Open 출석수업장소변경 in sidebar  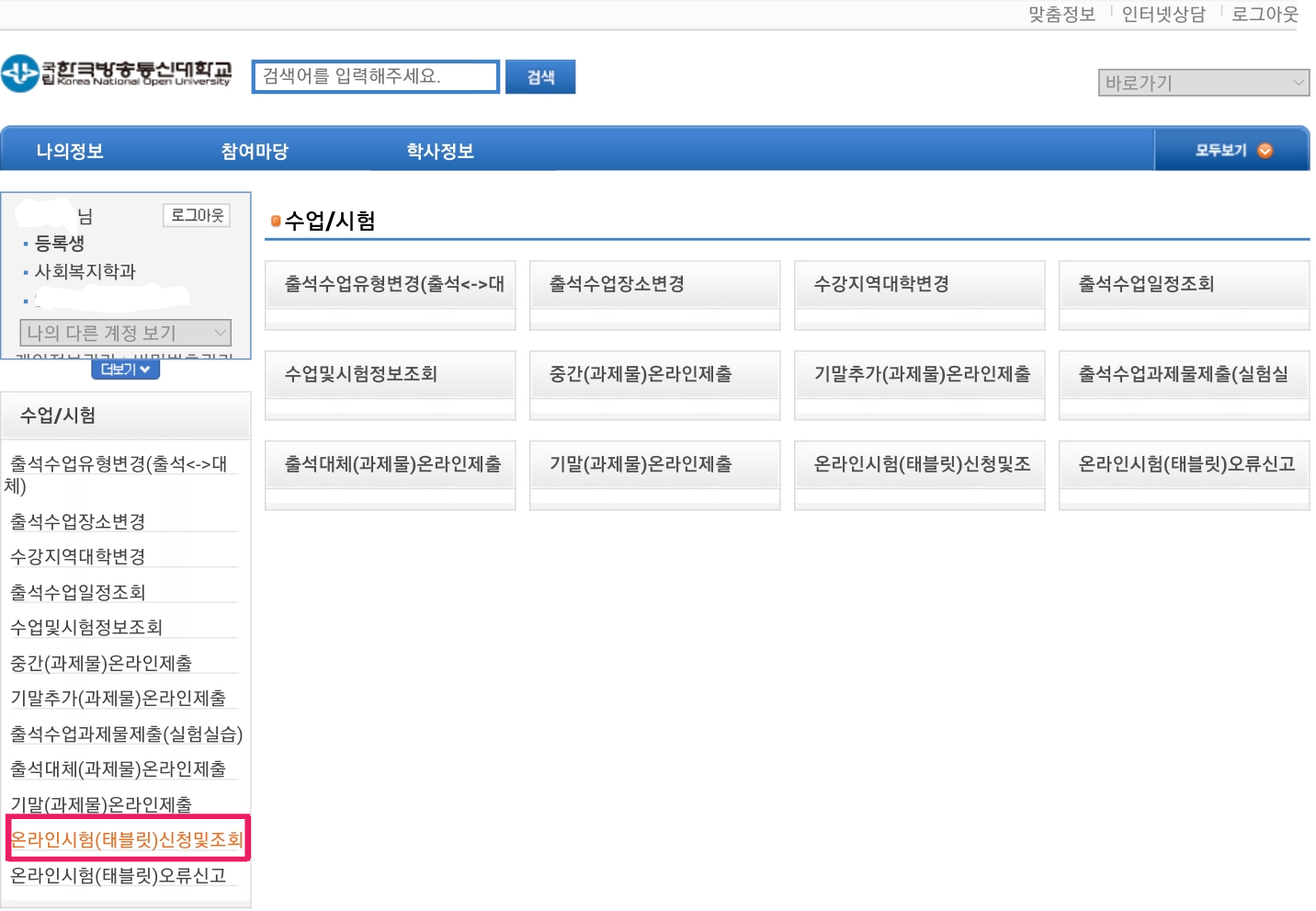(x=78, y=521)
